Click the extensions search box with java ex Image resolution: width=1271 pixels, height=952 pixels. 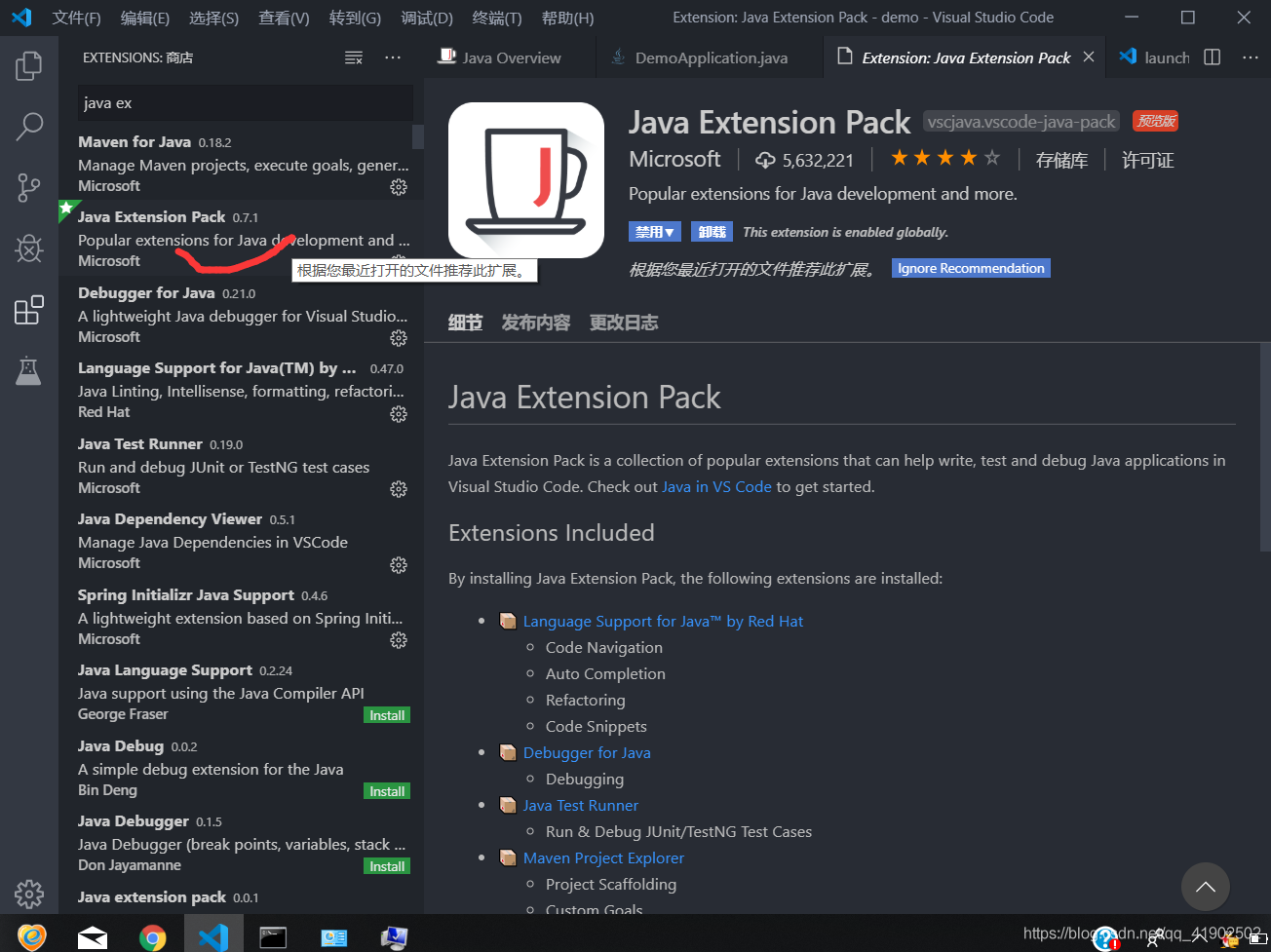point(245,103)
